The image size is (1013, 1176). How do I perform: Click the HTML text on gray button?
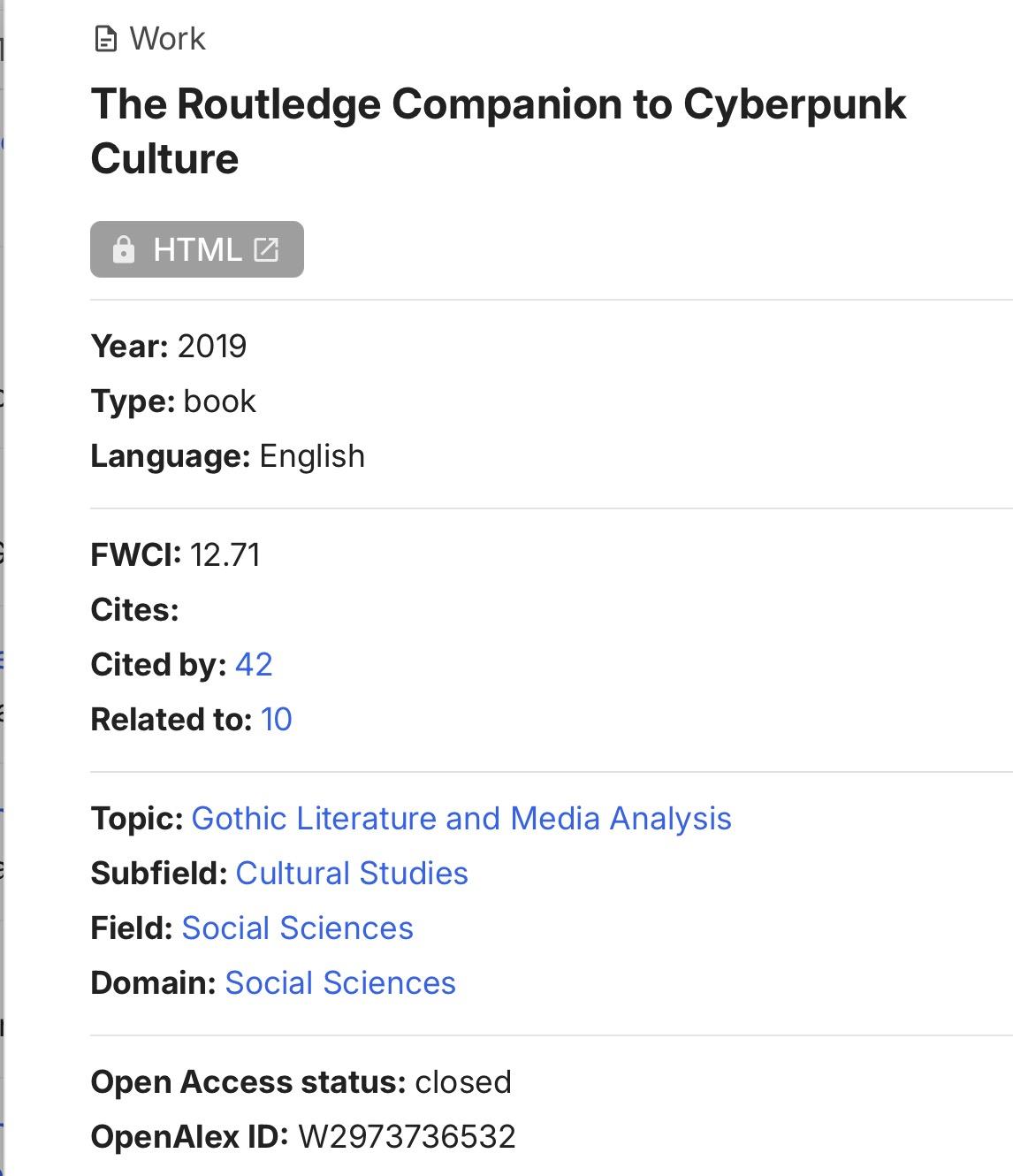coord(197,249)
